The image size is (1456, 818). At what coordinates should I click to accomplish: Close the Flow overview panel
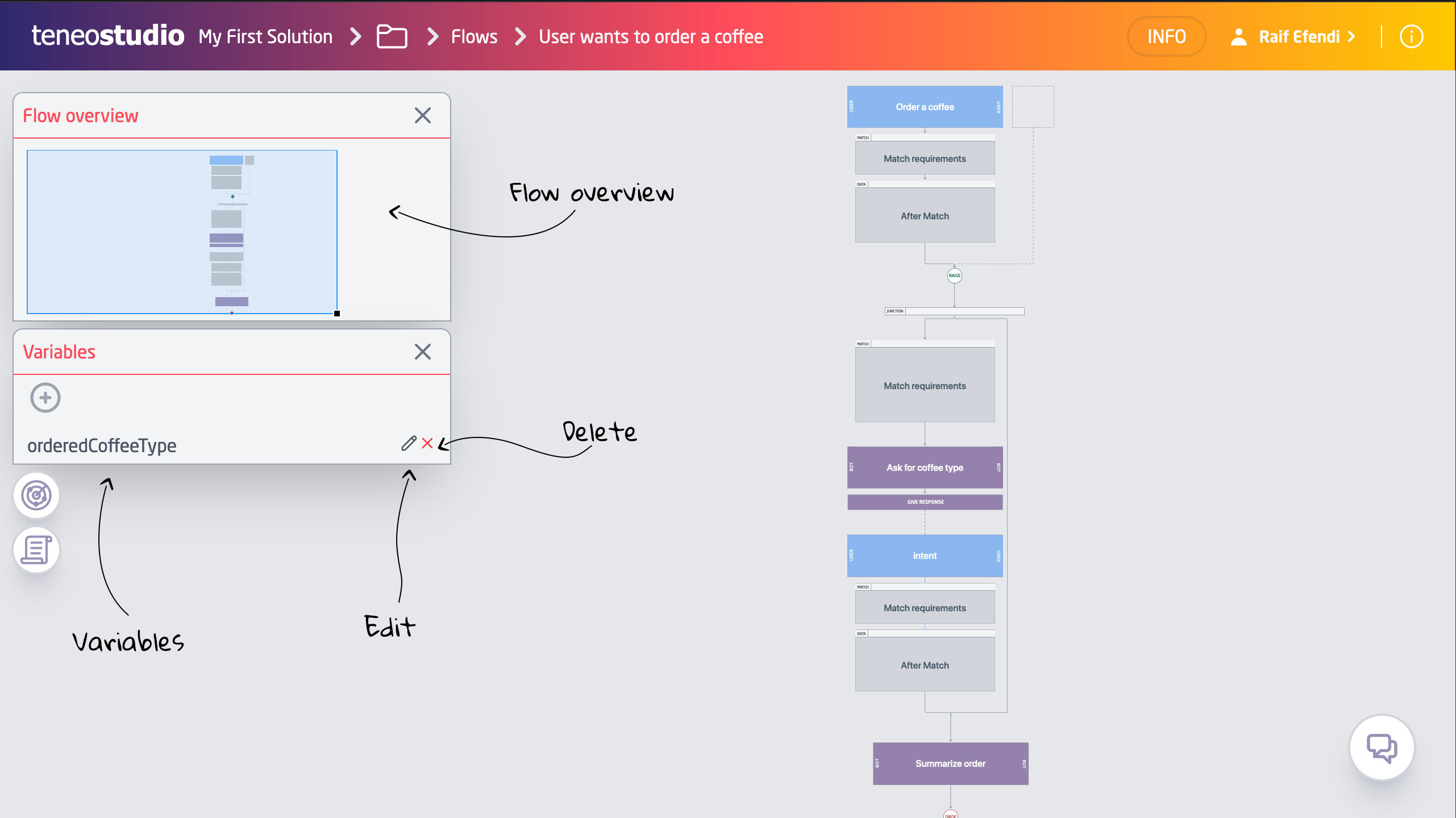pyautogui.click(x=422, y=115)
